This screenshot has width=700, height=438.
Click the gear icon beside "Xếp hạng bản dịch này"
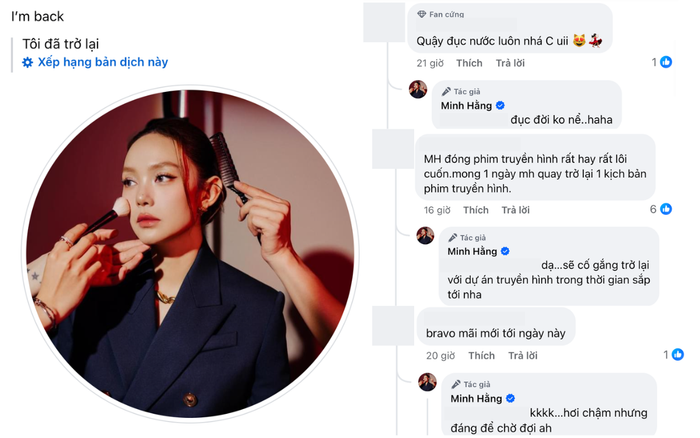click(x=28, y=62)
